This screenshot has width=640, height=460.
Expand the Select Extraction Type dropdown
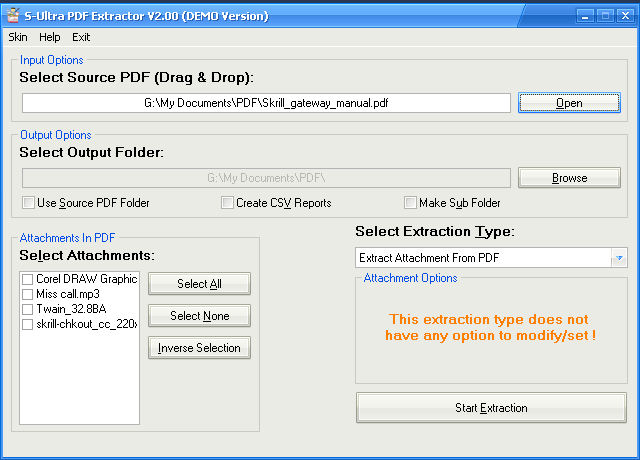pos(618,258)
